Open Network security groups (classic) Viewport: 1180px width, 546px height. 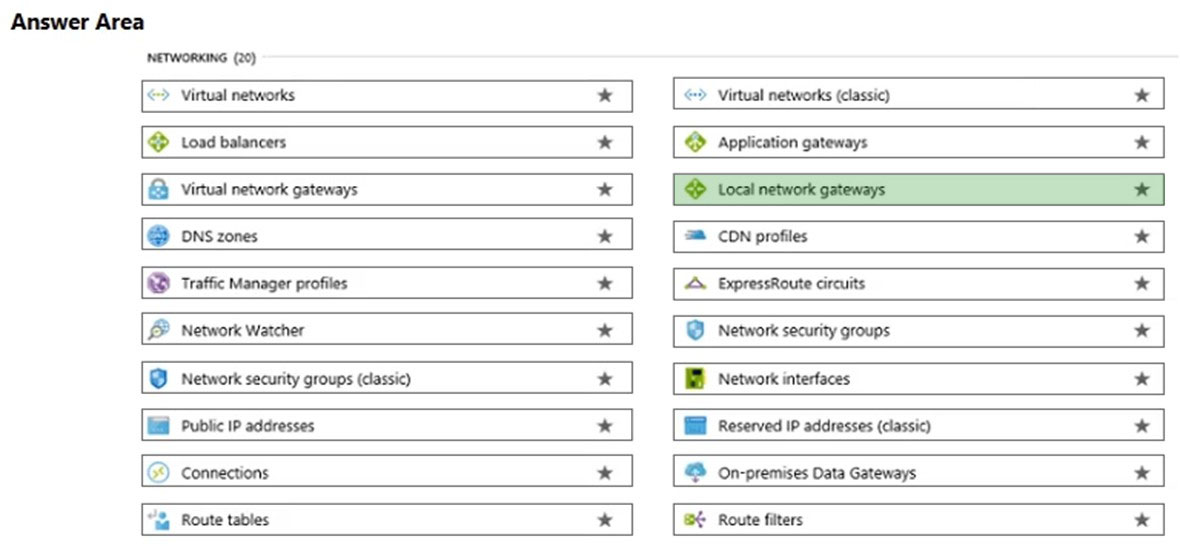[x=387, y=378]
